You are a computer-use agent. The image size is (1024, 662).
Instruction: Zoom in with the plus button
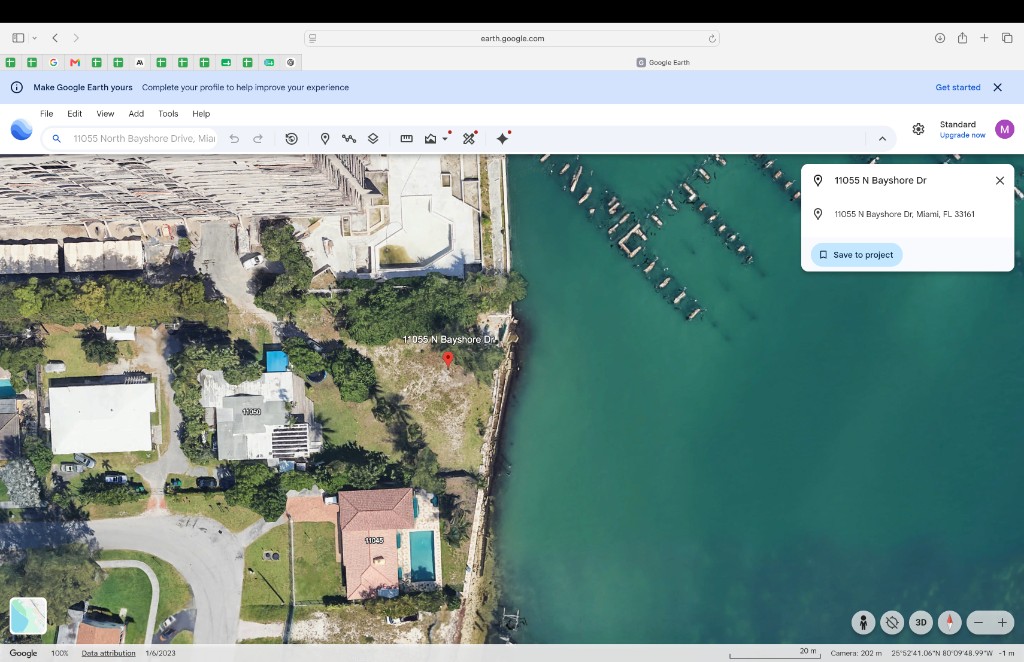coord(1002,622)
